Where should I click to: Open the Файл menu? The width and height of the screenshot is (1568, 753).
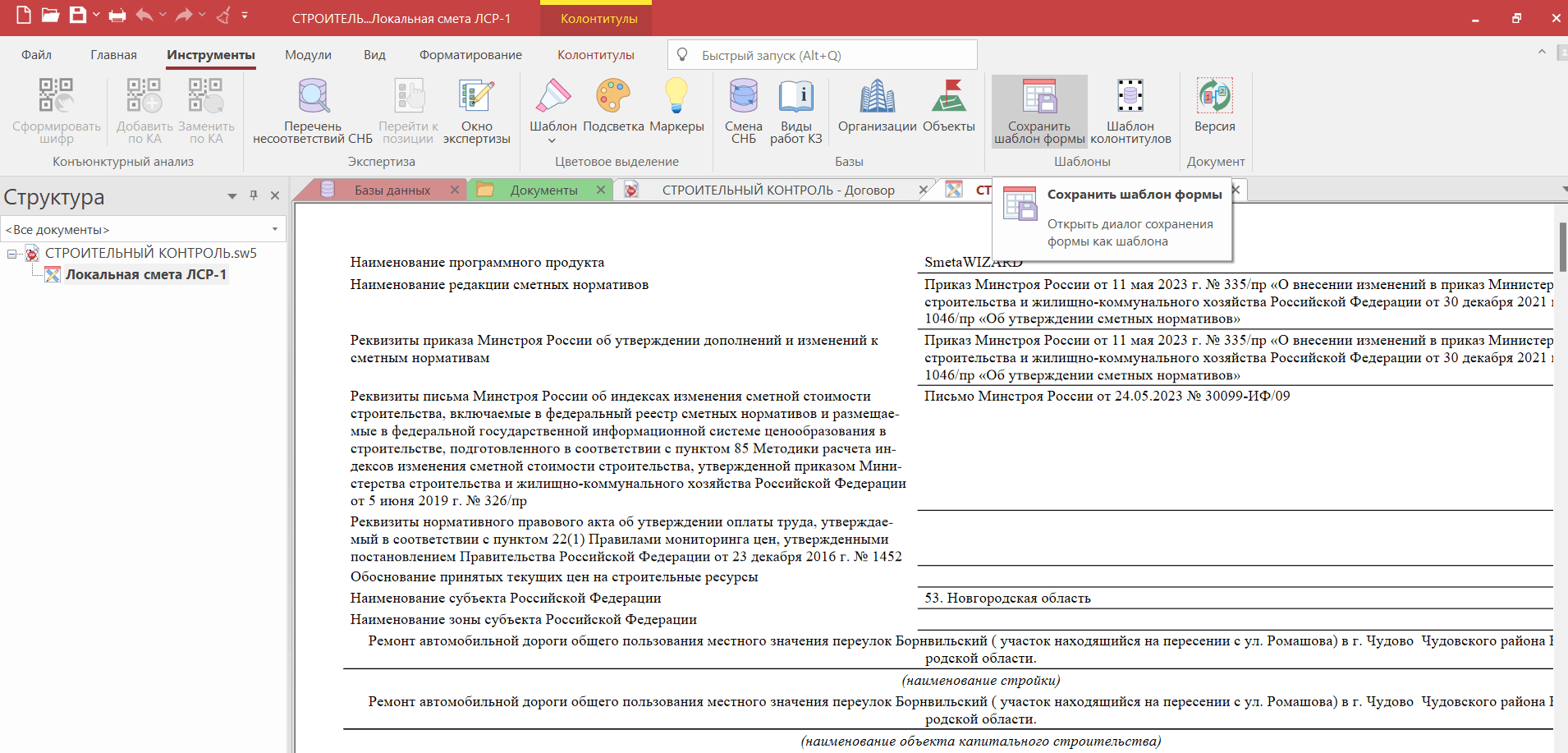[36, 55]
